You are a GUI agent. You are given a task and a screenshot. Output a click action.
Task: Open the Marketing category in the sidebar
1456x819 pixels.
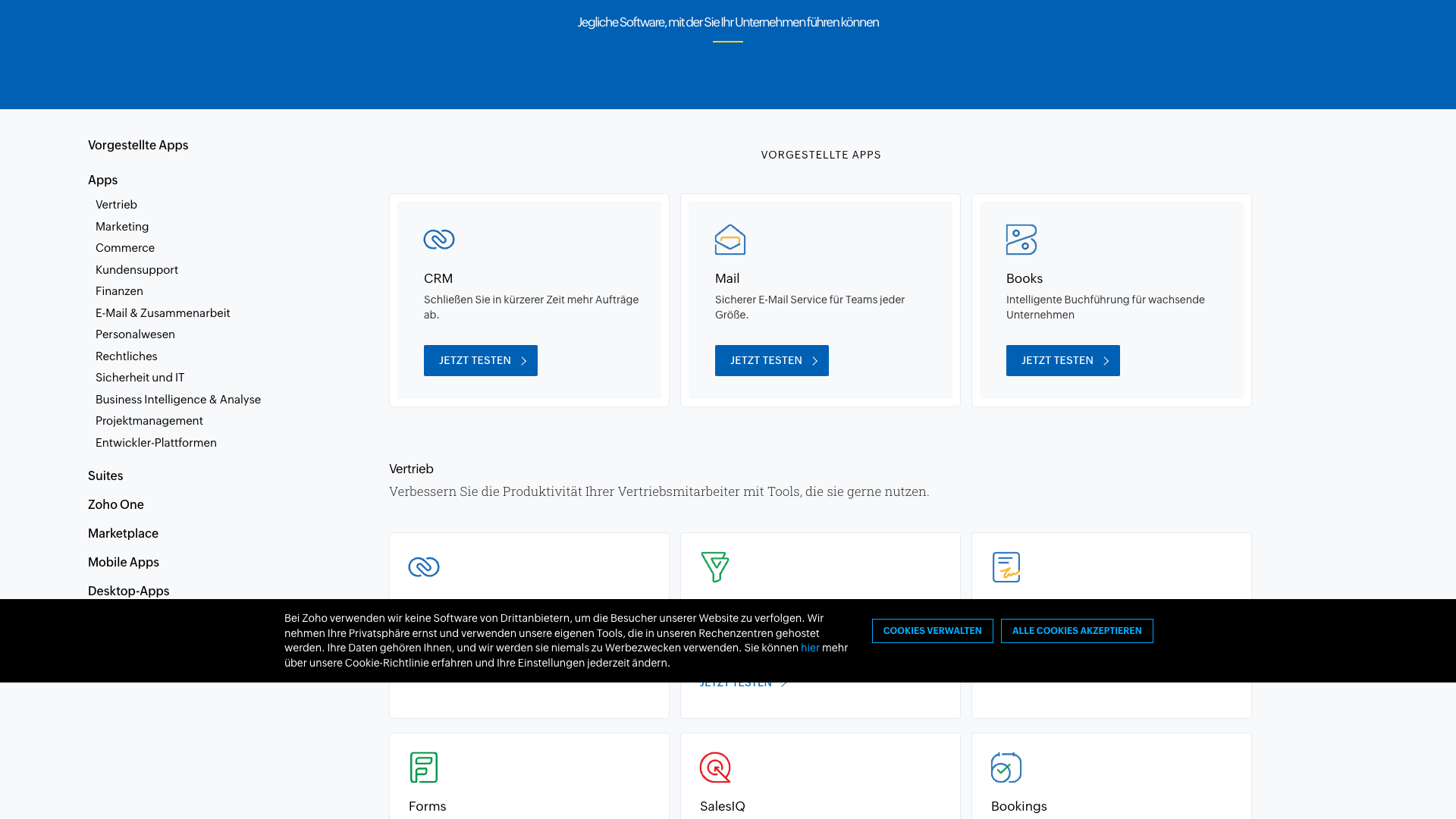coord(122,226)
